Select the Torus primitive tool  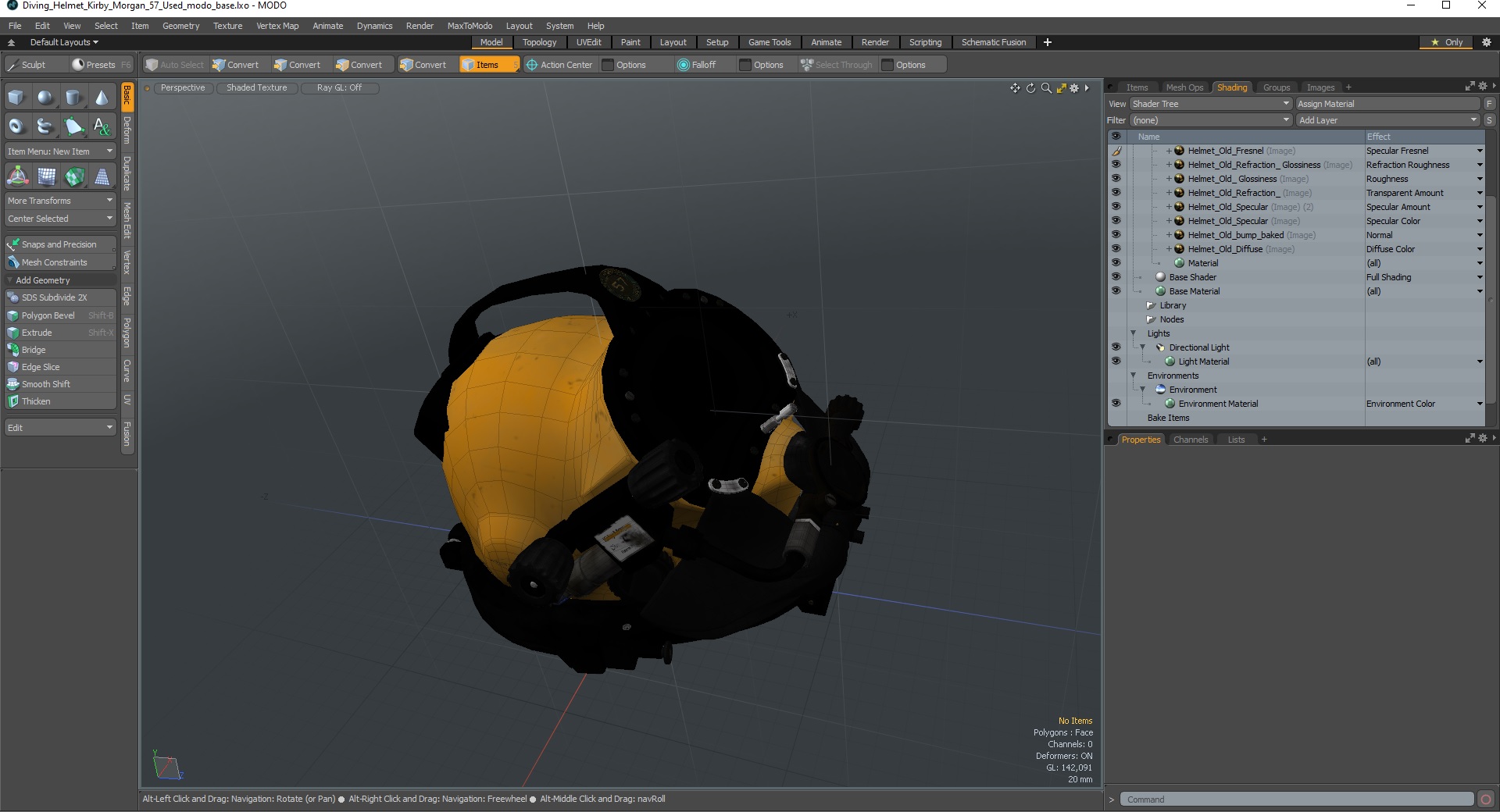click(16, 126)
